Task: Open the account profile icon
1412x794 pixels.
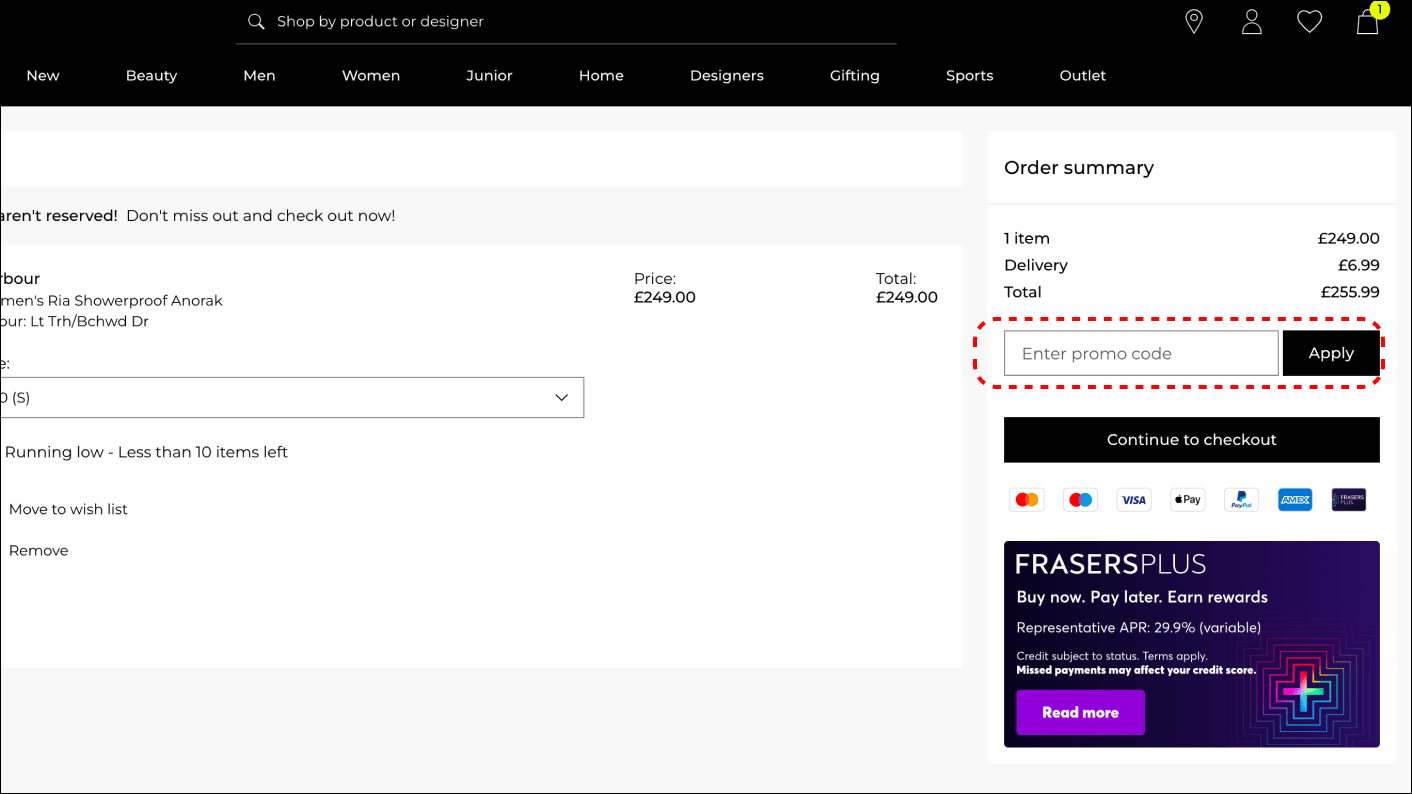Action: (x=1251, y=21)
